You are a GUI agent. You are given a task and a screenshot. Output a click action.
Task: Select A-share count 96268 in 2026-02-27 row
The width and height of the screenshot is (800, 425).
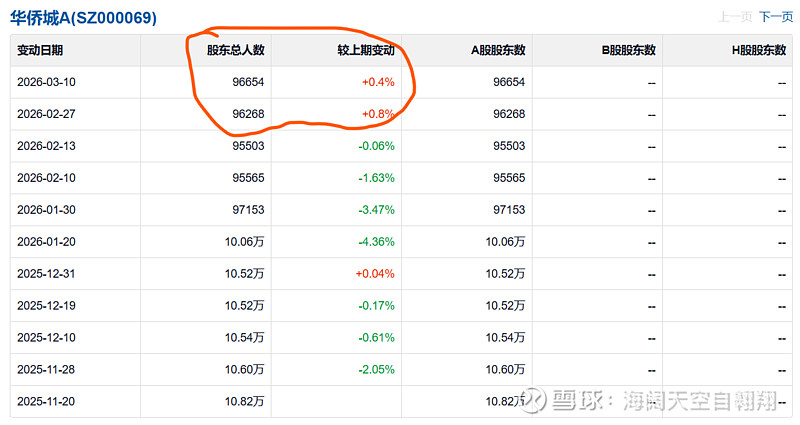click(x=509, y=114)
